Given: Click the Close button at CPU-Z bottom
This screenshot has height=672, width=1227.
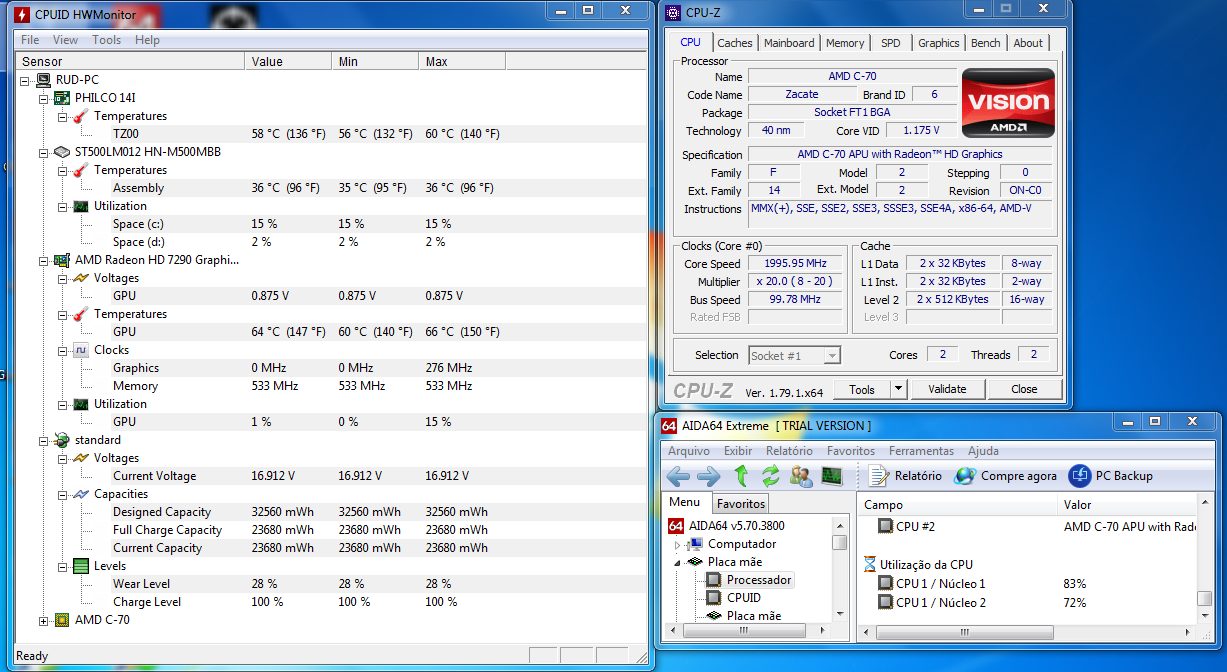Looking at the screenshot, I should pyautogui.click(x=1024, y=389).
